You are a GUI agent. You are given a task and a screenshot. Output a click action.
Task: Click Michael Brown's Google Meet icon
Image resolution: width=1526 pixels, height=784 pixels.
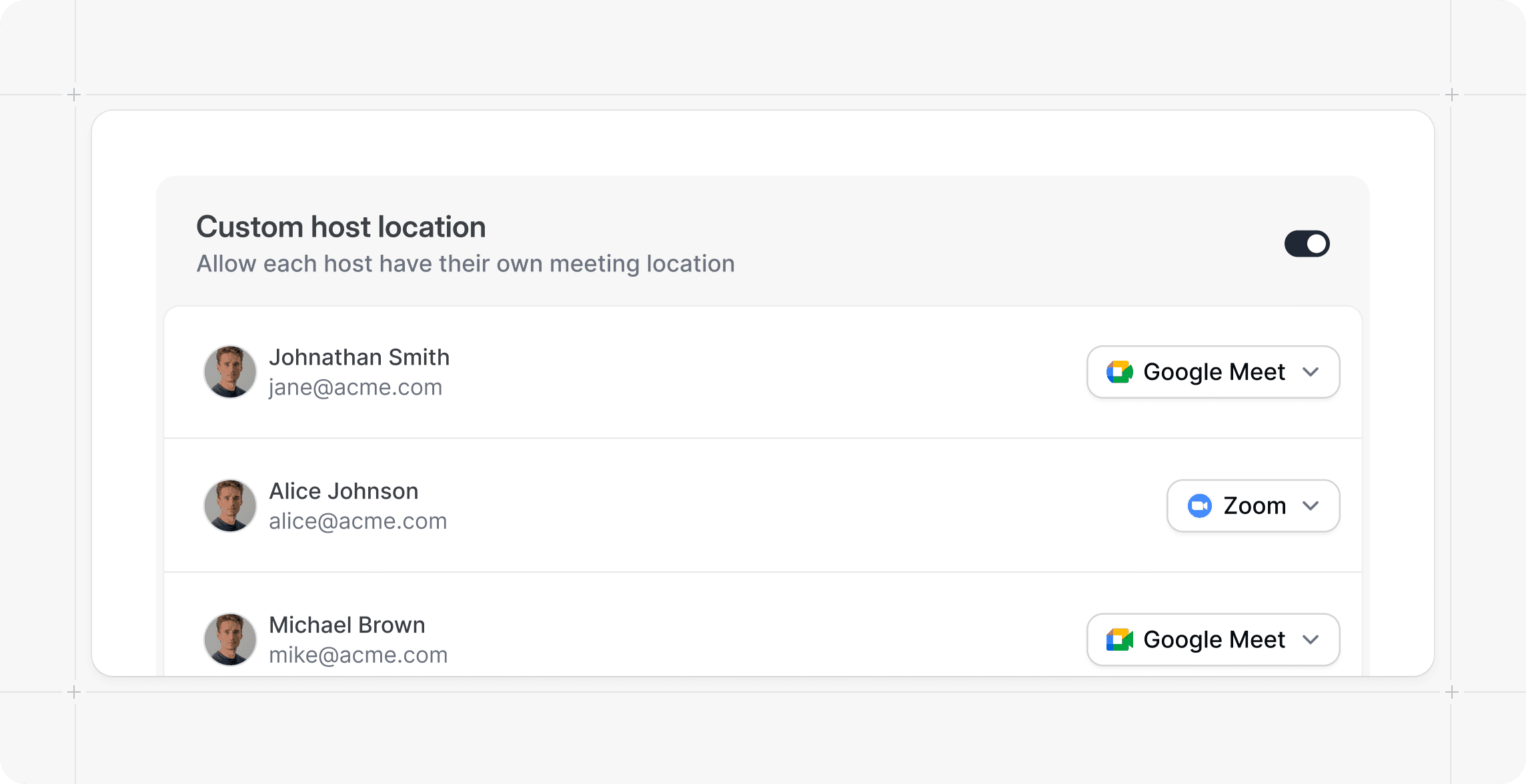click(1120, 640)
